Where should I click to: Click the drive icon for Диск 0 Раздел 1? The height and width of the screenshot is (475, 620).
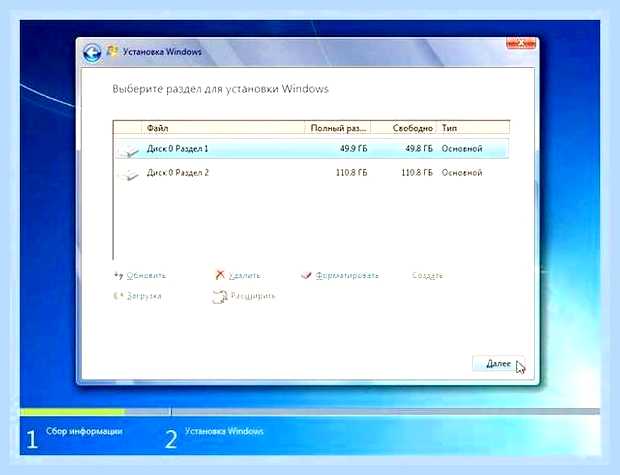click(129, 151)
